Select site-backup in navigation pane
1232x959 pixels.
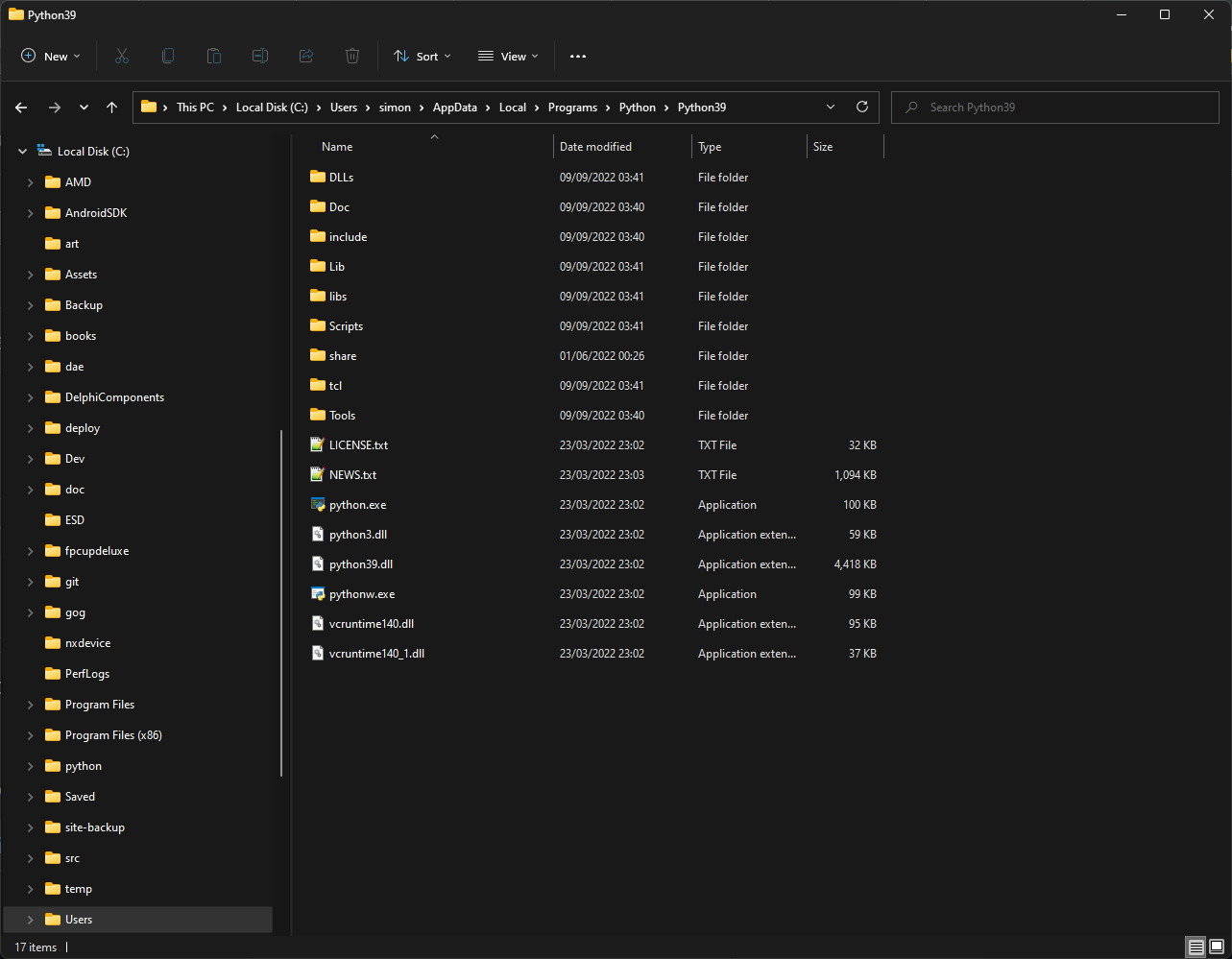[94, 827]
